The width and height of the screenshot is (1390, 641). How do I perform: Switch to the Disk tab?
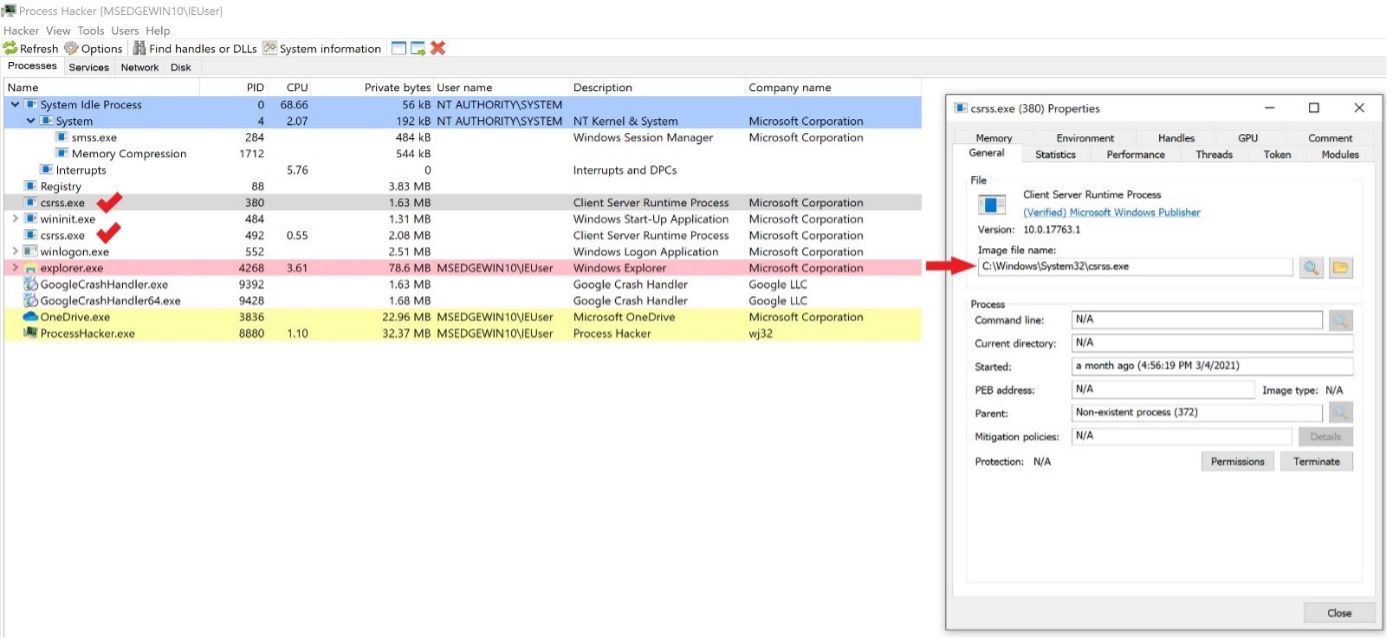click(181, 67)
